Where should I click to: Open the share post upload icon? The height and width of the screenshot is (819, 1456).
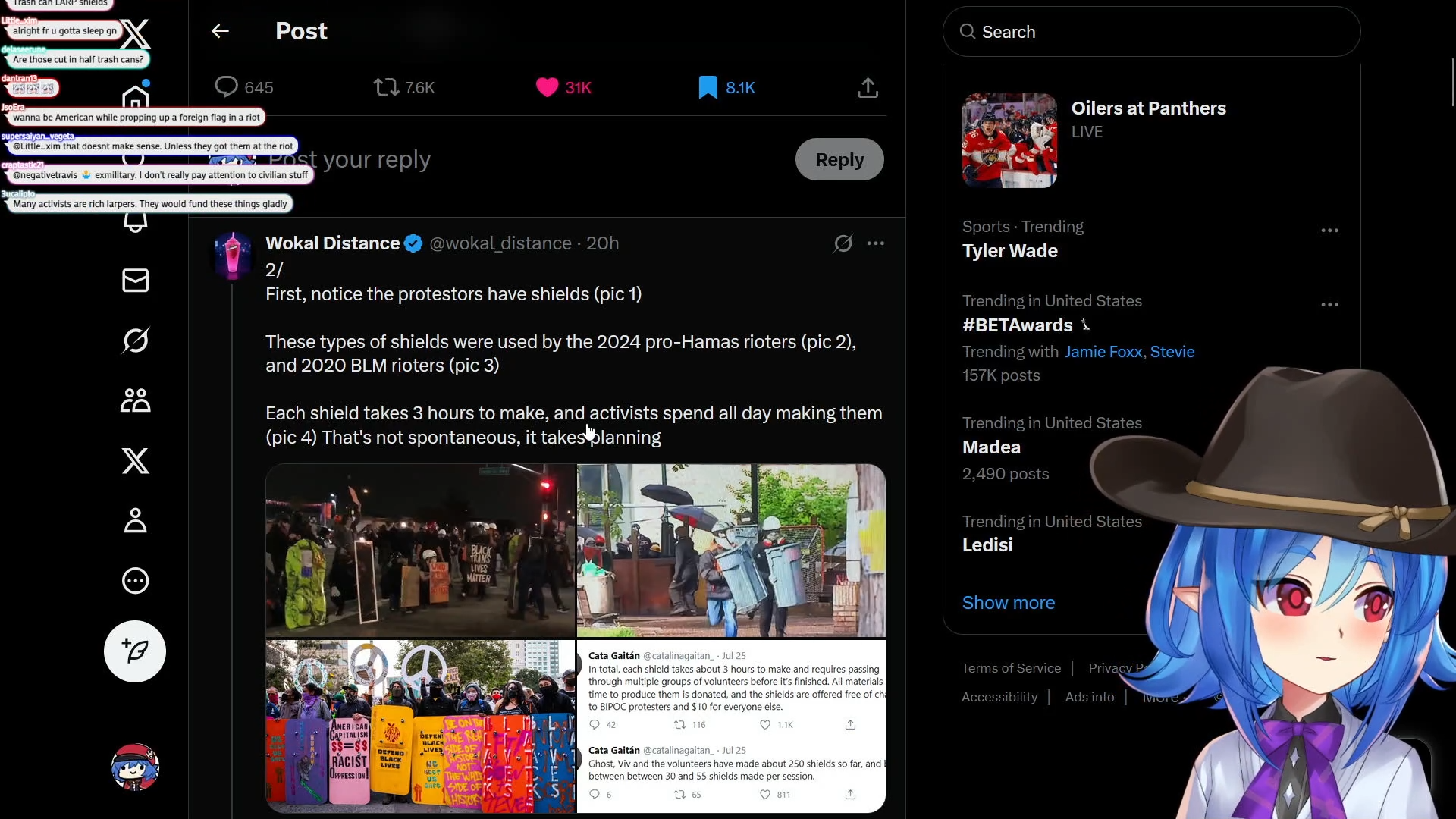[868, 88]
